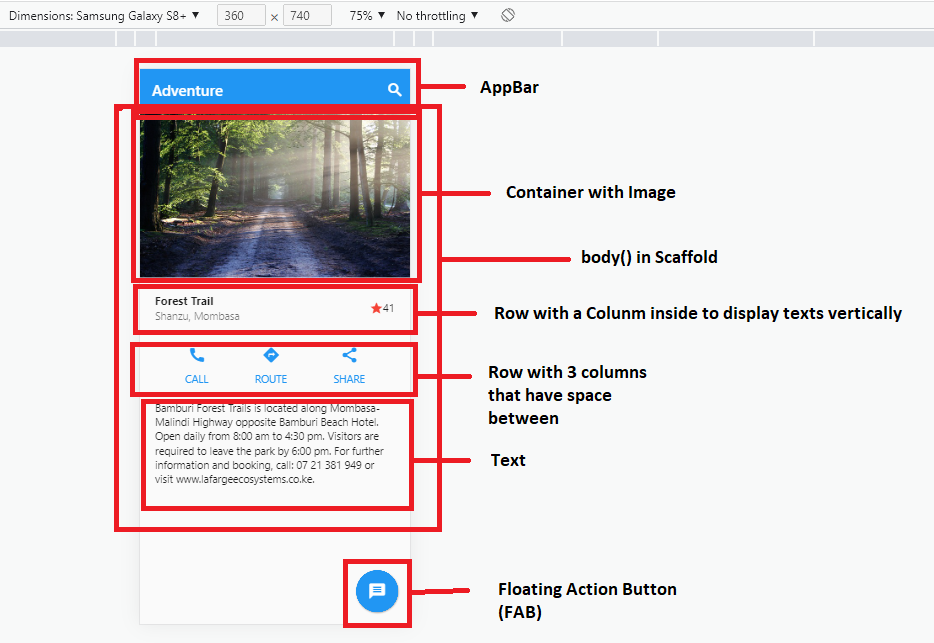Click the ROUTE button
934x643 pixels.
pyautogui.click(x=270, y=379)
